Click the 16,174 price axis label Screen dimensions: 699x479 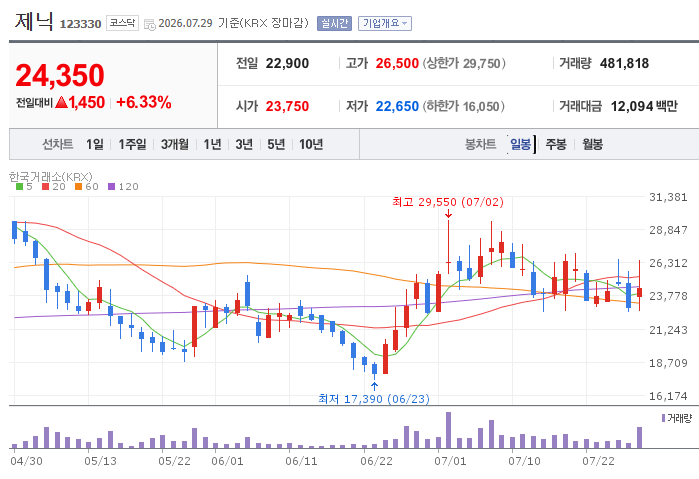tap(668, 396)
